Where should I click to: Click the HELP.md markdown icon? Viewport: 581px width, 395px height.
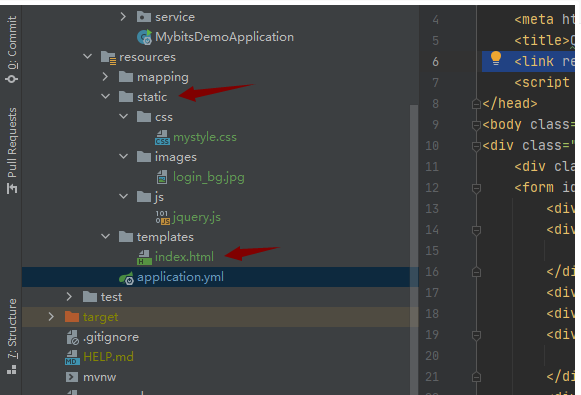[72, 358]
